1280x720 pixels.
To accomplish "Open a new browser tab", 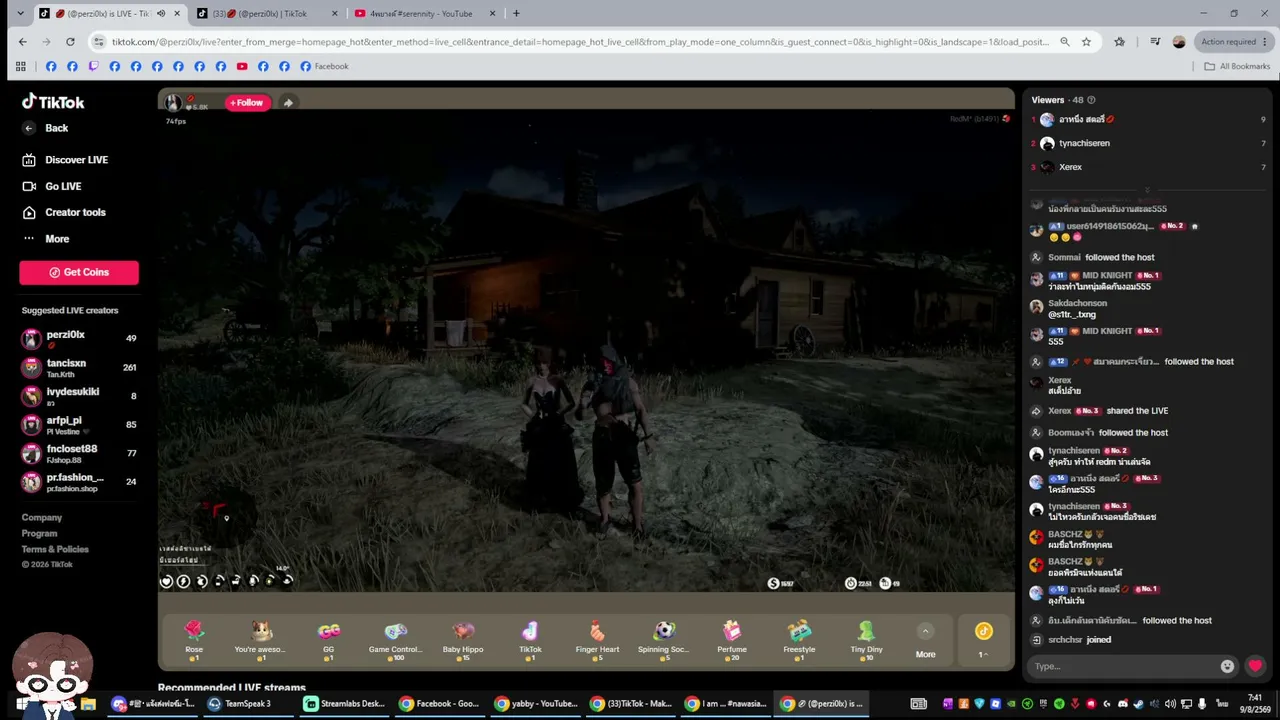I will [516, 14].
